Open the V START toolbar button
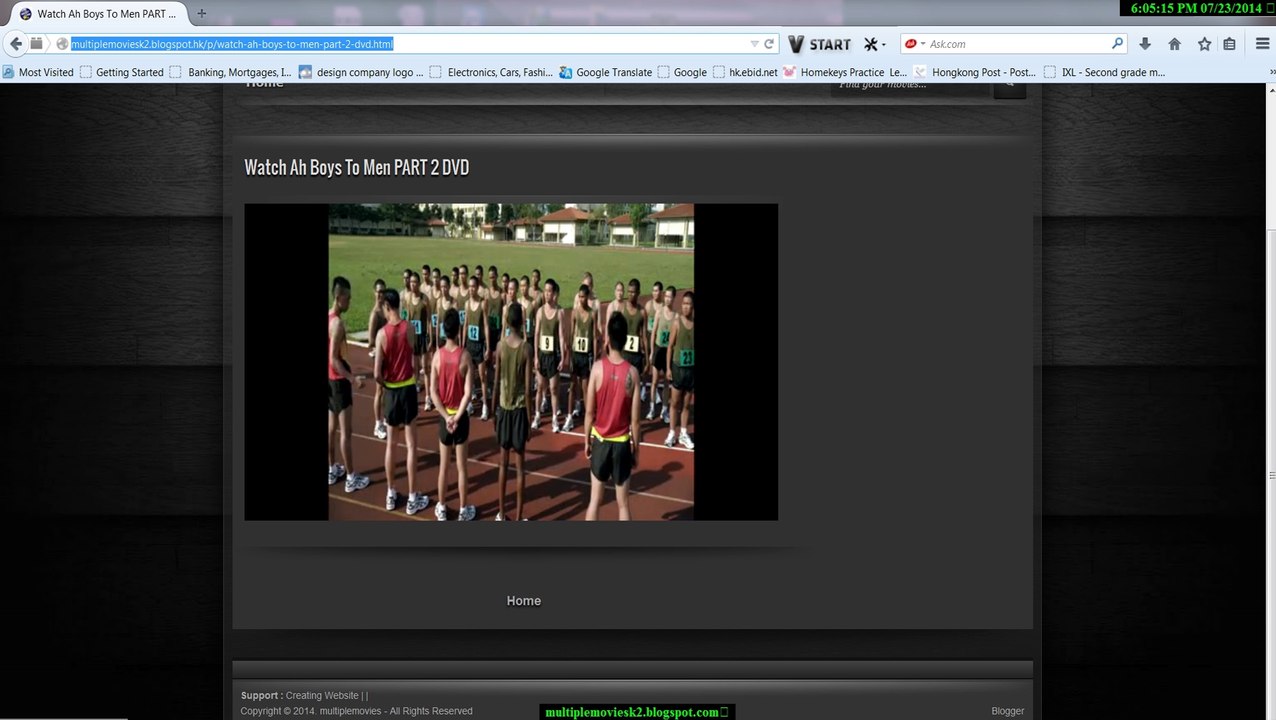1276x720 pixels. tap(819, 44)
